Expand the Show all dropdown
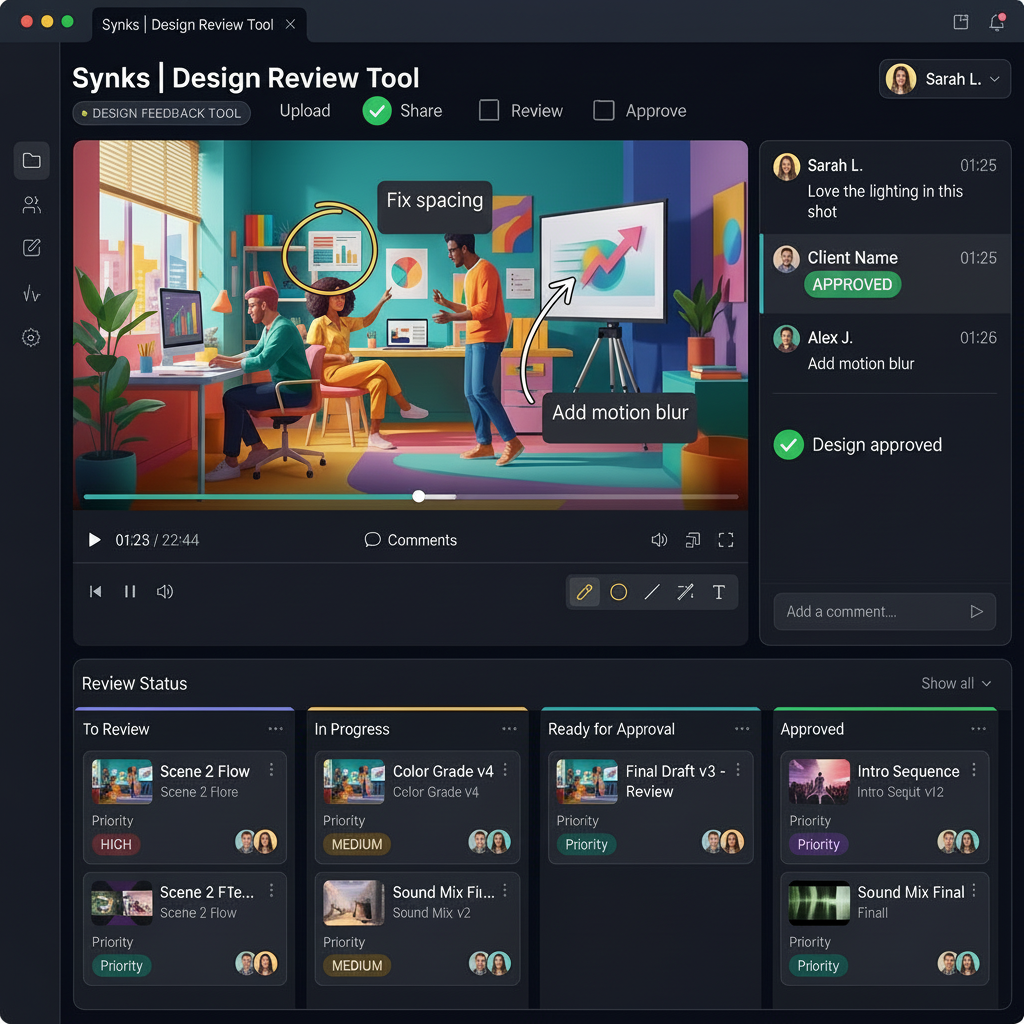 coord(956,683)
